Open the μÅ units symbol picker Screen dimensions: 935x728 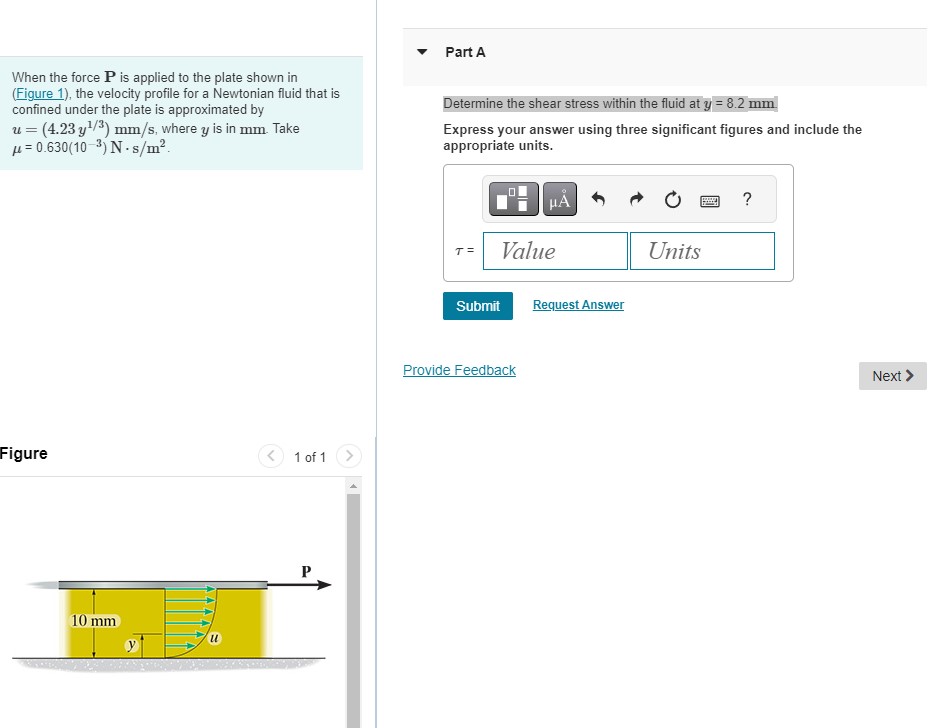pyautogui.click(x=558, y=198)
